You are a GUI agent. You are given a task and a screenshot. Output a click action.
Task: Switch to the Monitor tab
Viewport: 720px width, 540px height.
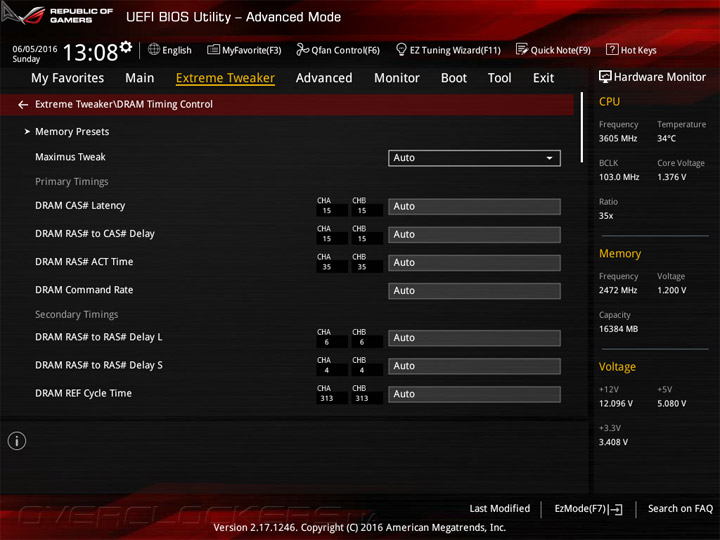tap(397, 78)
